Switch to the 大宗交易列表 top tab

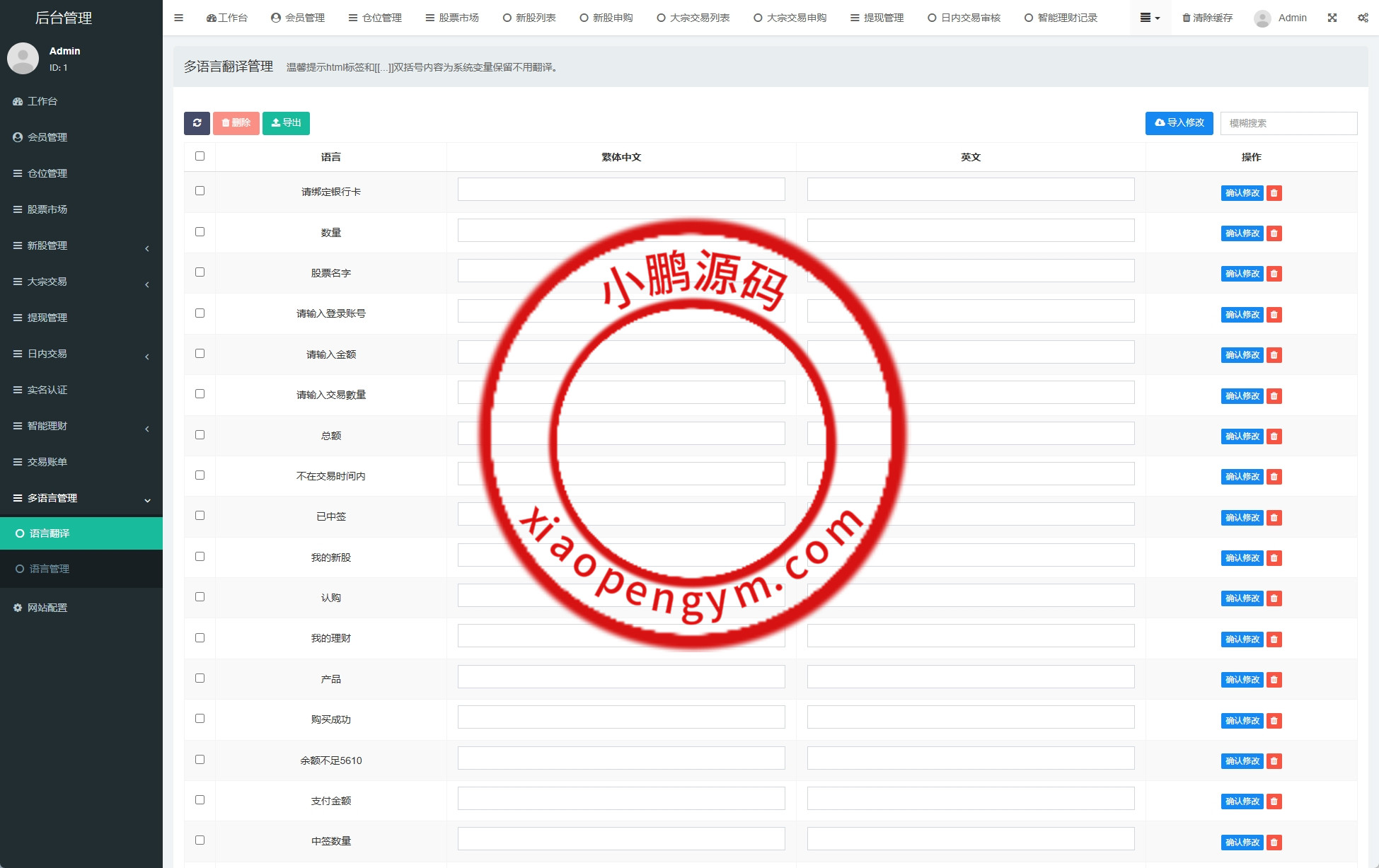pyautogui.click(x=693, y=18)
